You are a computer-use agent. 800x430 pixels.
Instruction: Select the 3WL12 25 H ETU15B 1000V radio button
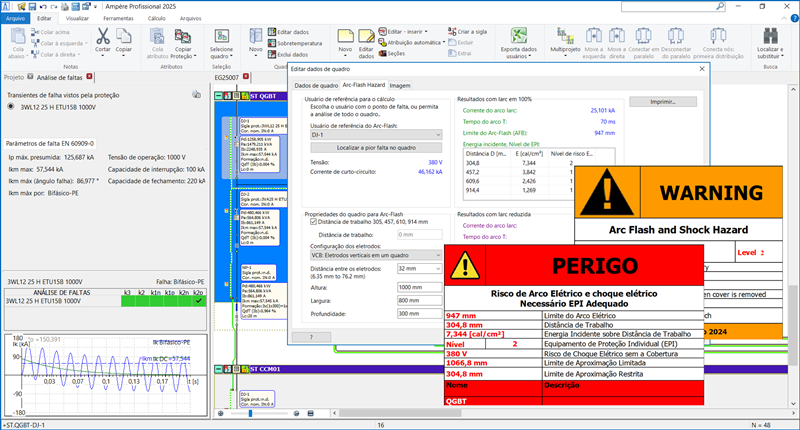(x=11, y=107)
